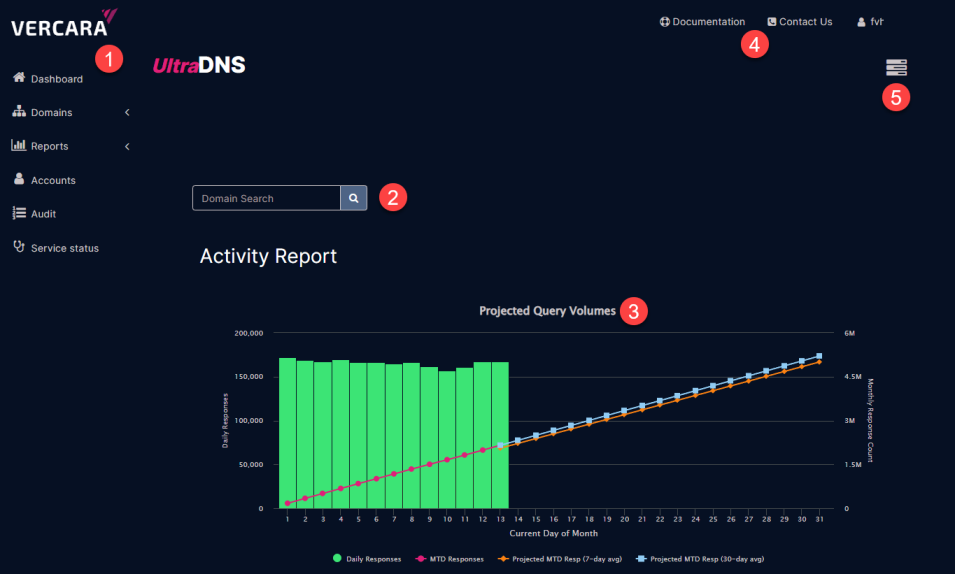Image resolution: width=955 pixels, height=575 pixels.
Task: Go to Accounts in sidebar
Action: [53, 180]
